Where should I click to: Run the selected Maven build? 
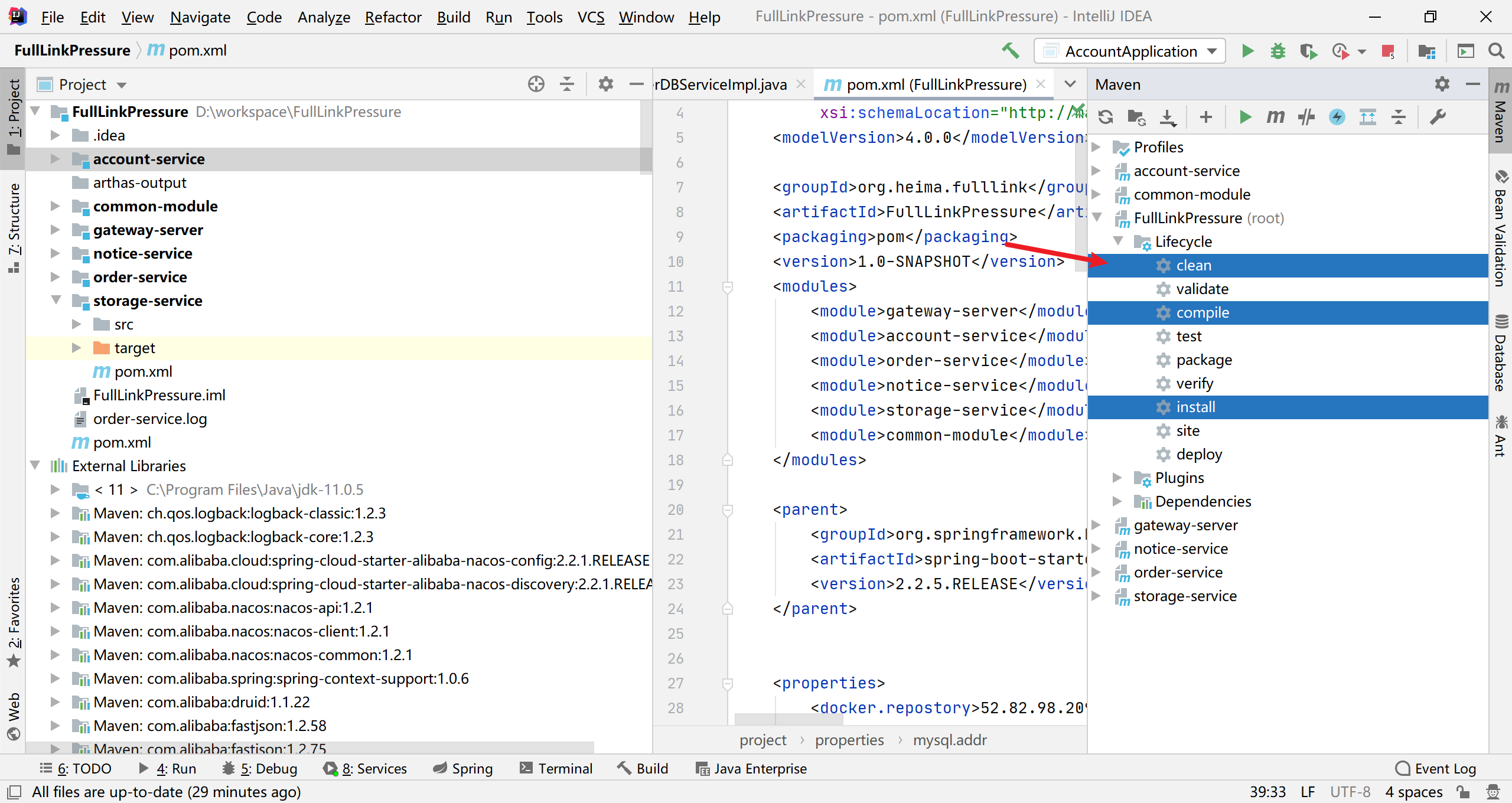coord(1245,117)
